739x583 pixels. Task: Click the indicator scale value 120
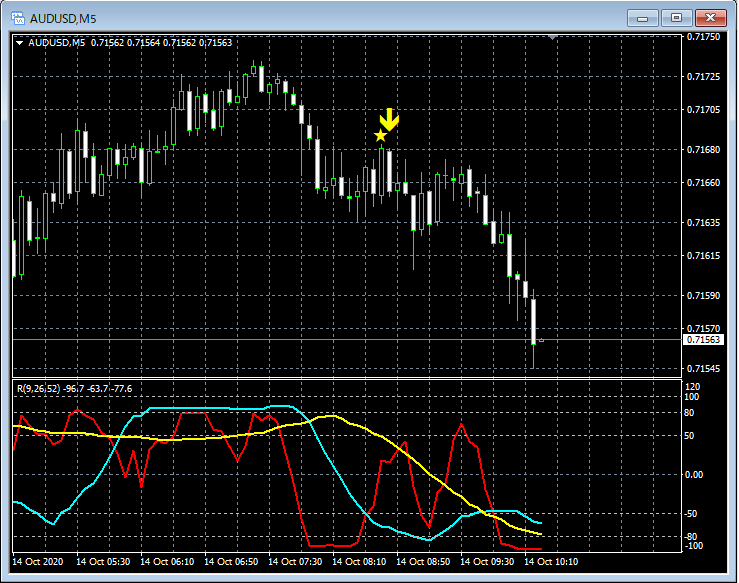coord(692,387)
